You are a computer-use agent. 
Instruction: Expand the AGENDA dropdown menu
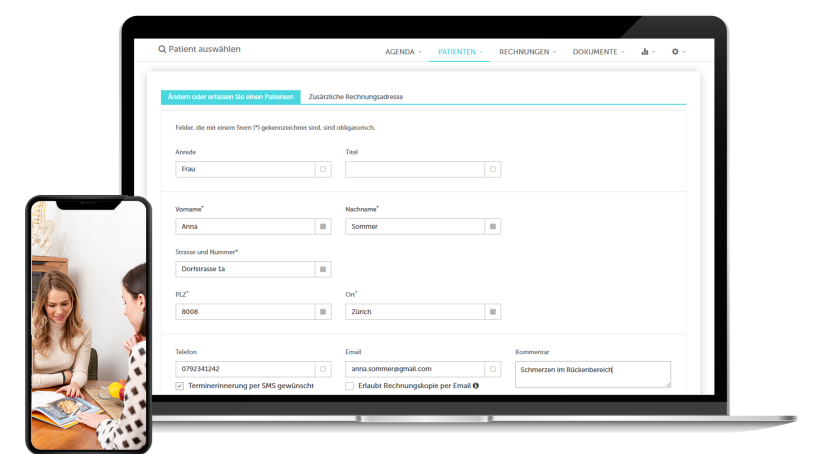(x=403, y=51)
